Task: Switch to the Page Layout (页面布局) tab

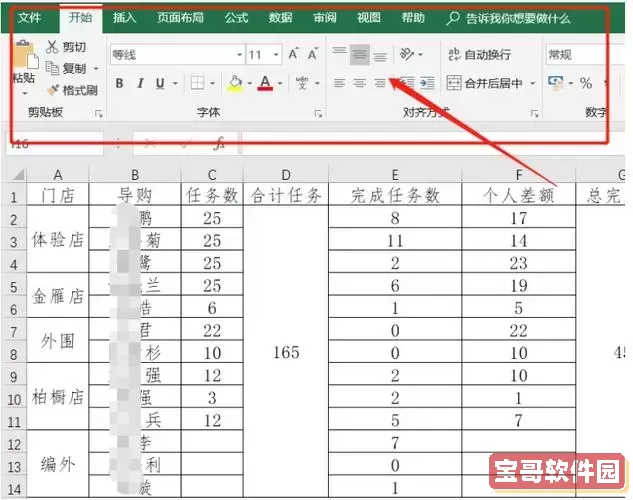Action: (180, 18)
